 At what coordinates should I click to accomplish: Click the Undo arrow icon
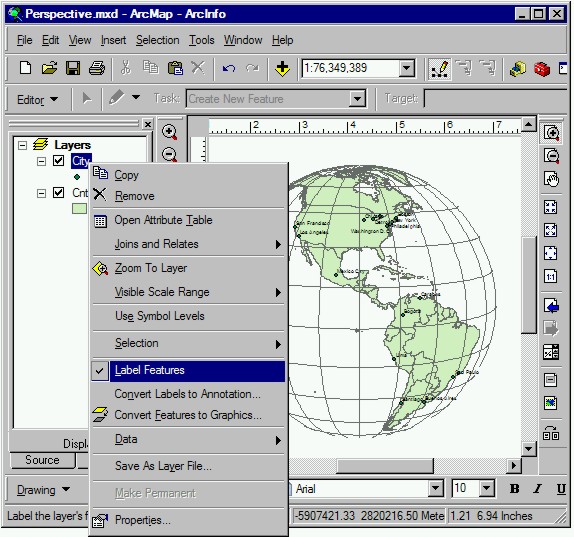pyautogui.click(x=229, y=68)
